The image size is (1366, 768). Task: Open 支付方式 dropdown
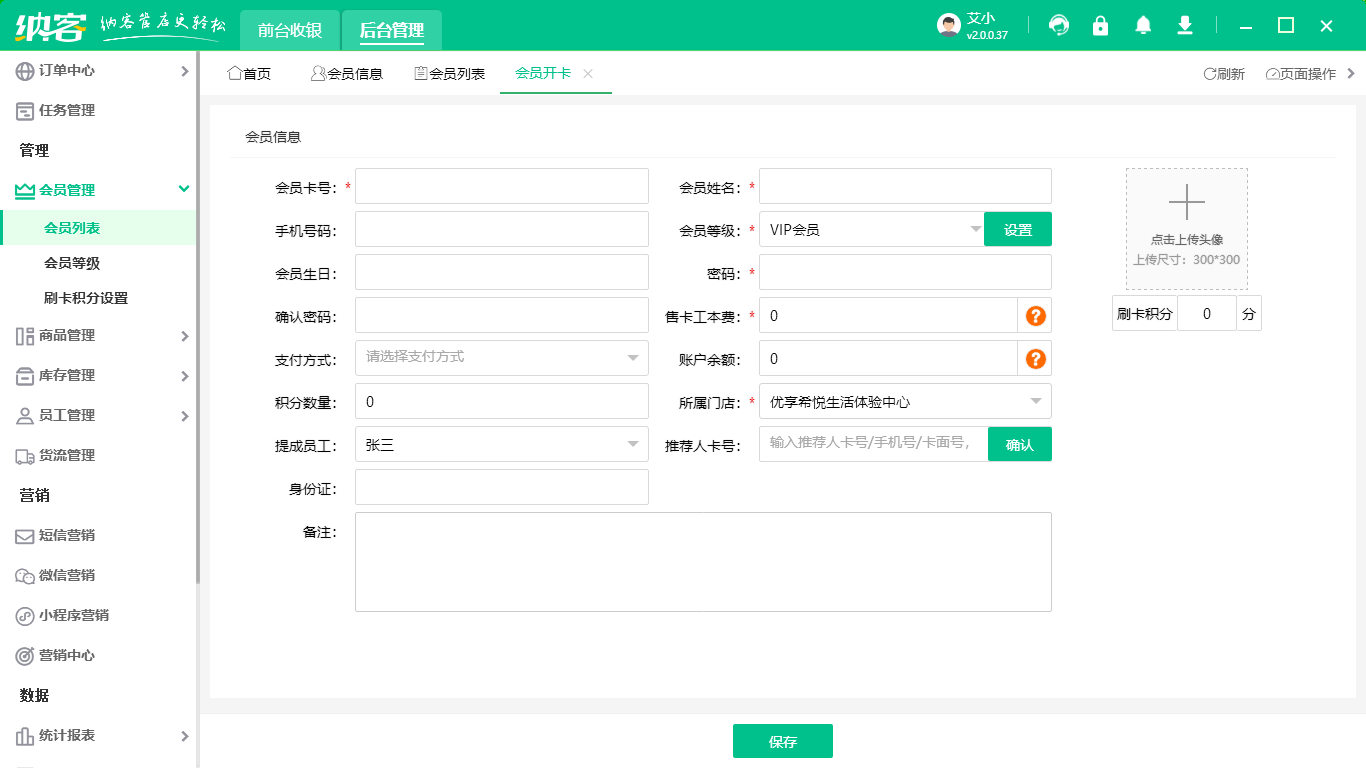click(x=502, y=358)
